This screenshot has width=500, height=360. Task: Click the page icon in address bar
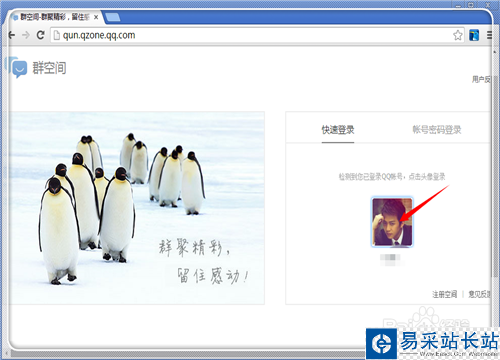pos(57,35)
